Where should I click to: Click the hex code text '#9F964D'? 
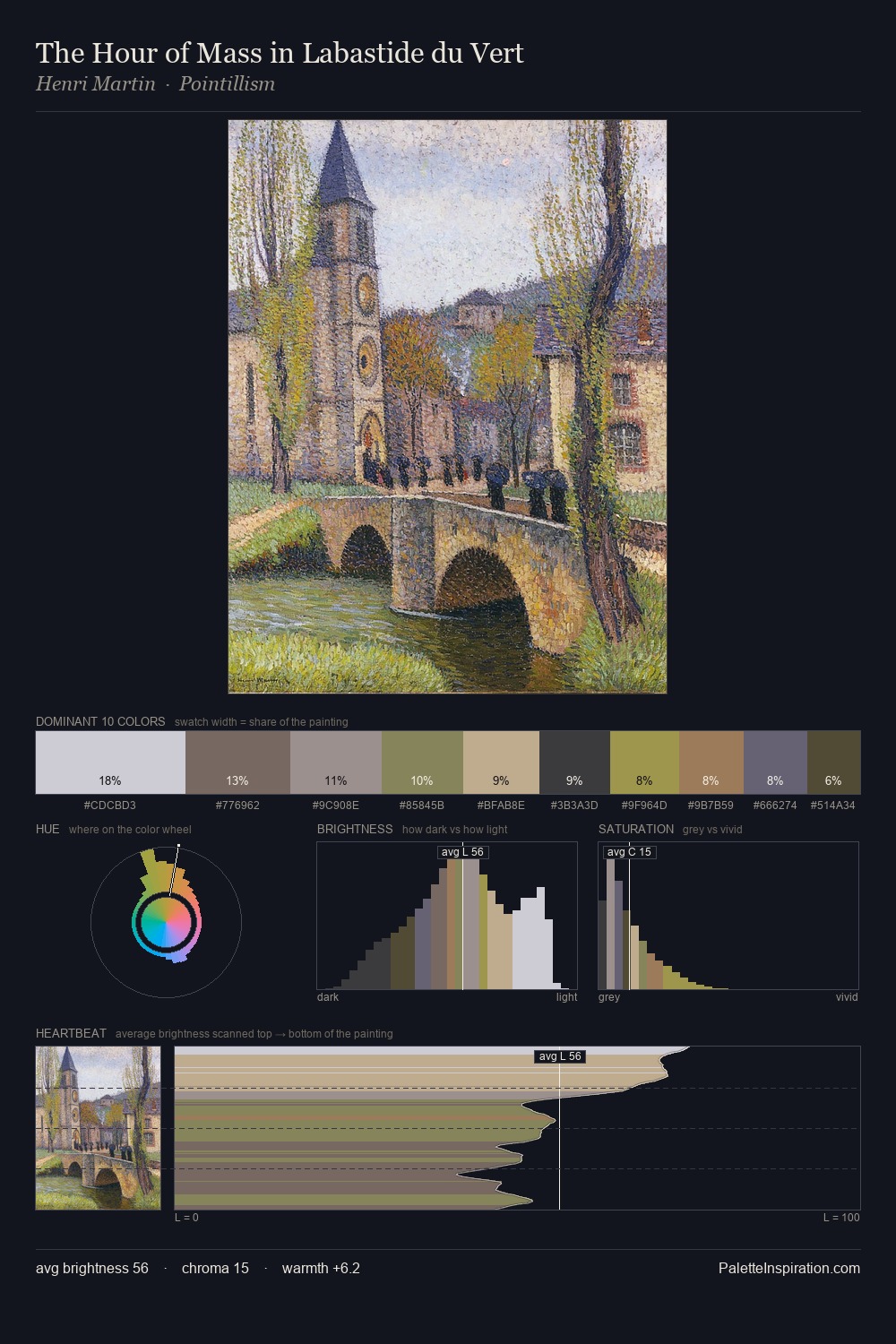tap(644, 805)
